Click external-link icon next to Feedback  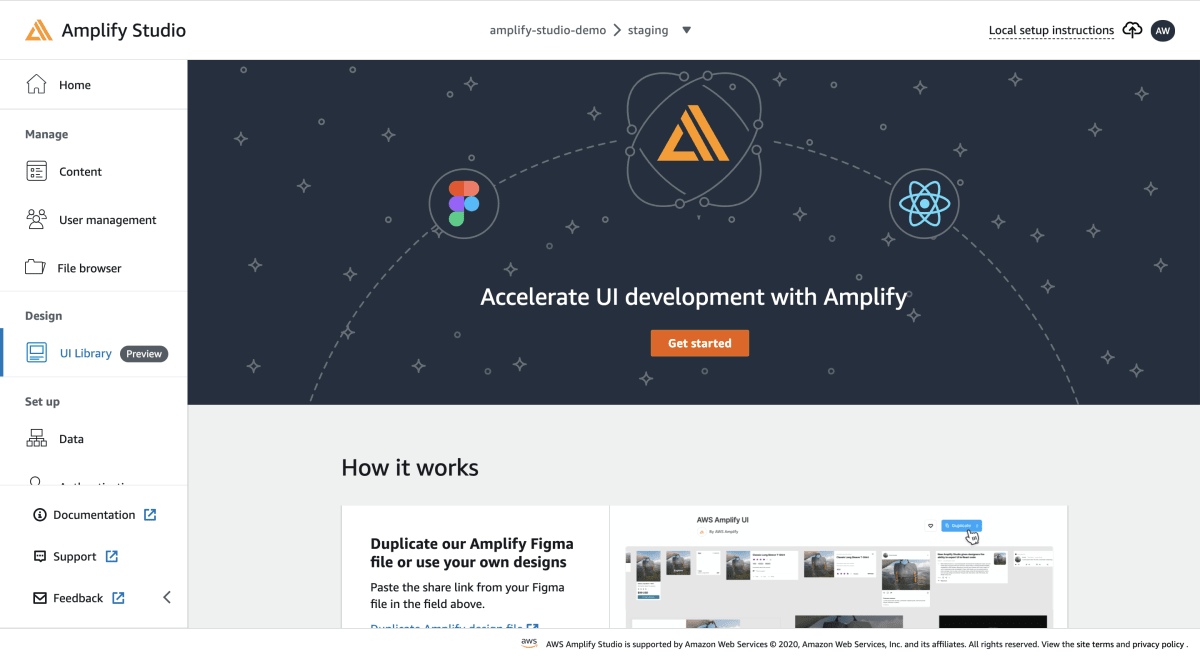tap(118, 598)
